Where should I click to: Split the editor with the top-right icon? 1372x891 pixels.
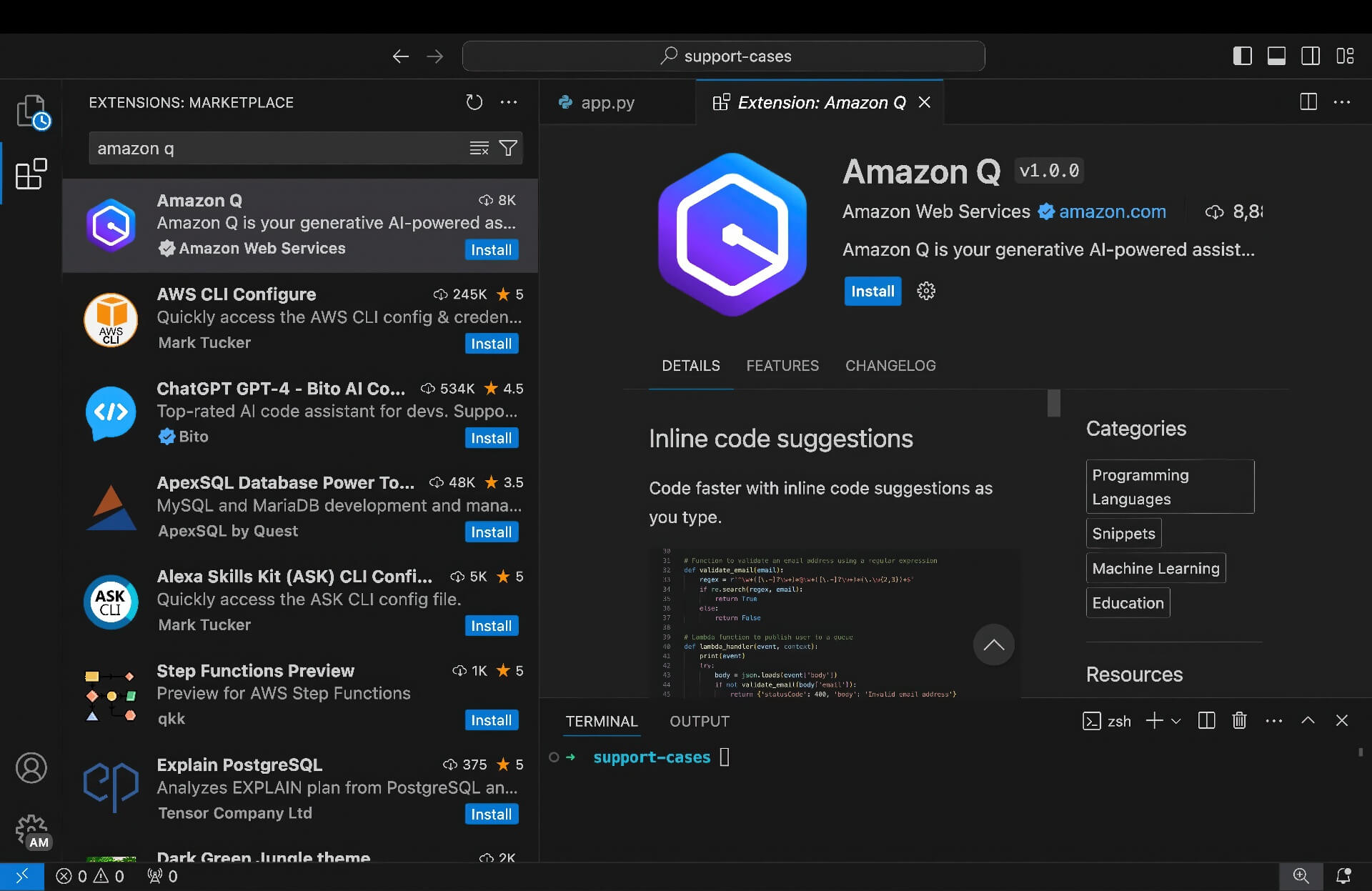pyautogui.click(x=1308, y=102)
